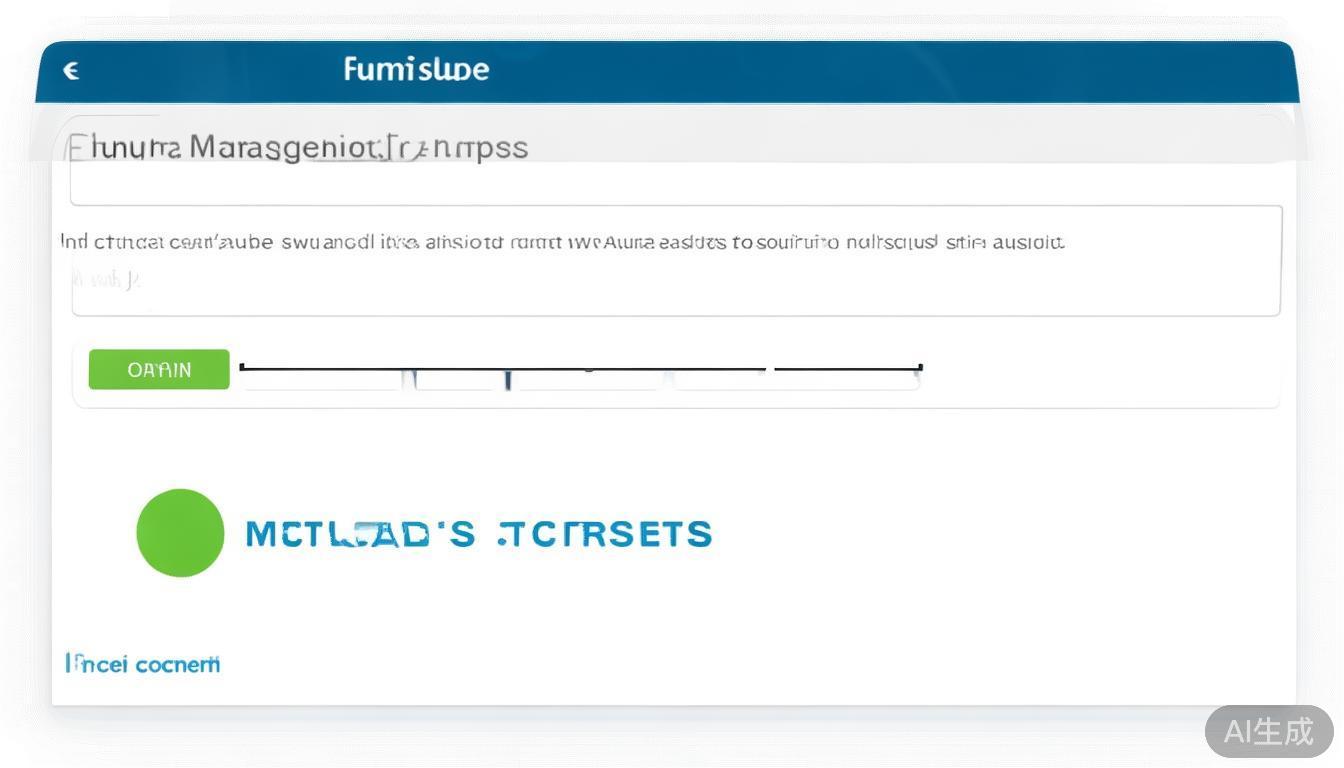Click the "MCTLAD'S TCTRSETS" brand text
1344x768 pixels.
(478, 534)
